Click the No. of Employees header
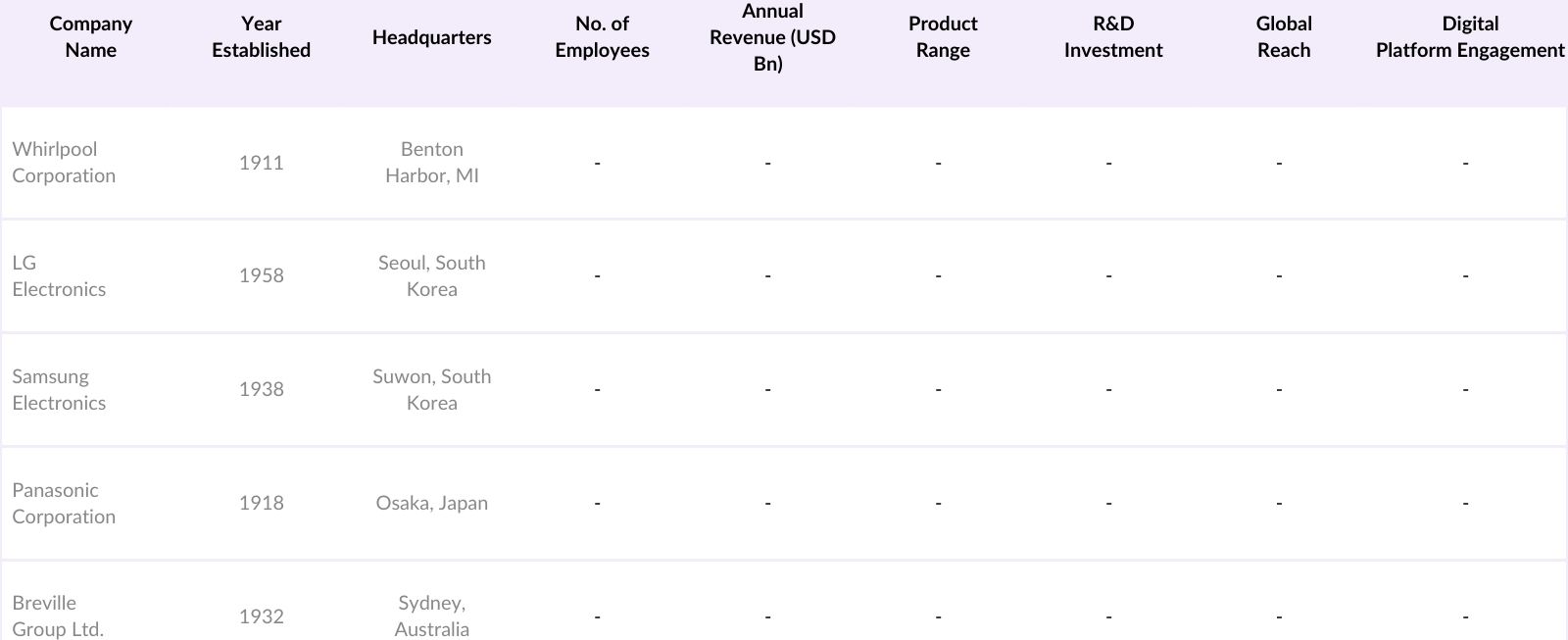This screenshot has height=640, width=1568. tap(602, 37)
